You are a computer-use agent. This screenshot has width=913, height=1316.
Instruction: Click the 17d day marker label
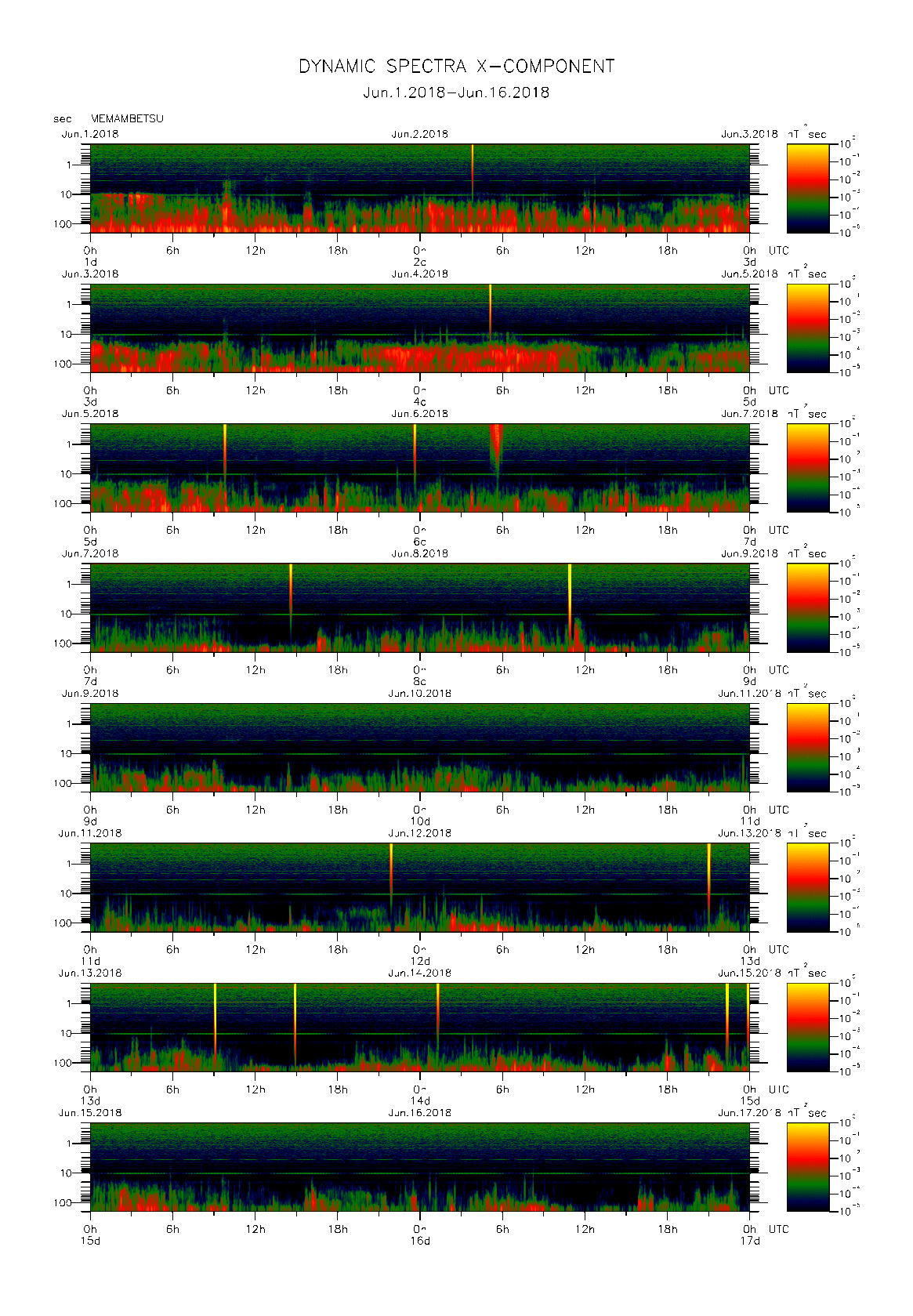coord(750,1241)
